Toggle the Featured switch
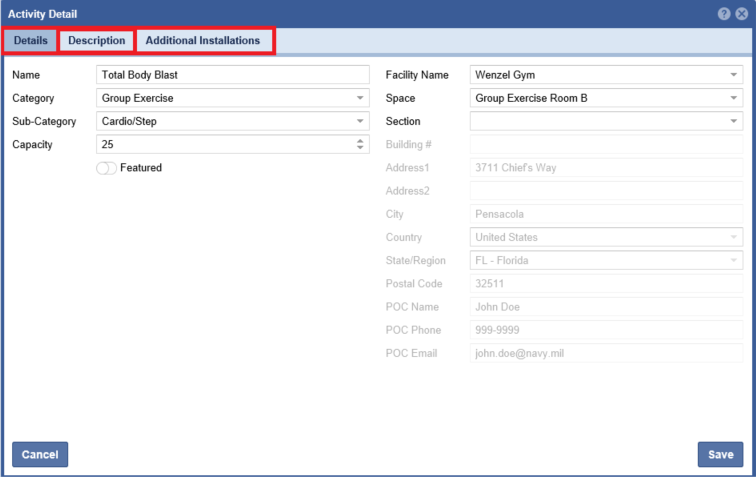 click(106, 168)
